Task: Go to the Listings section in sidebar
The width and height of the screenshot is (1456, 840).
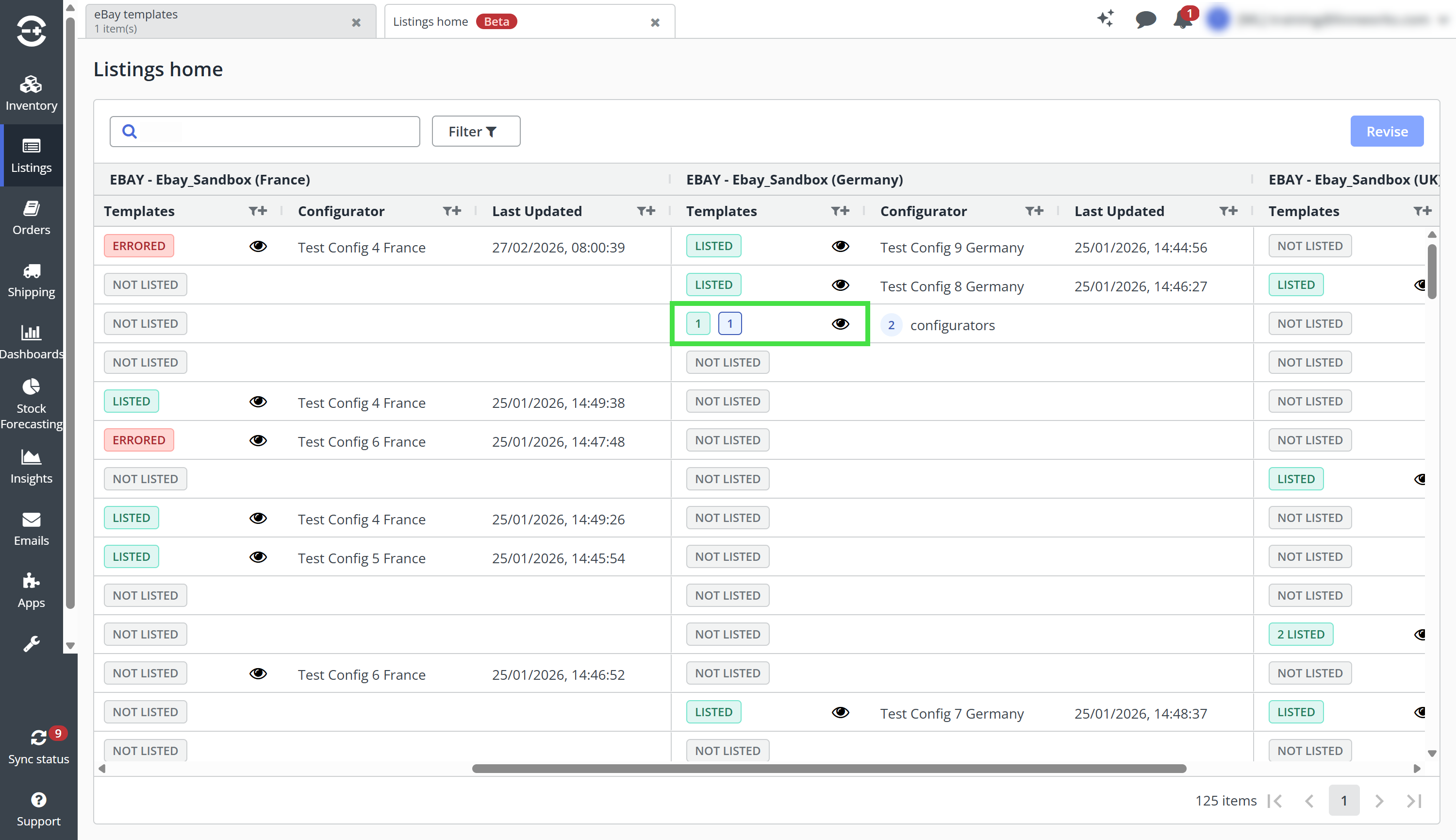Action: [31, 155]
